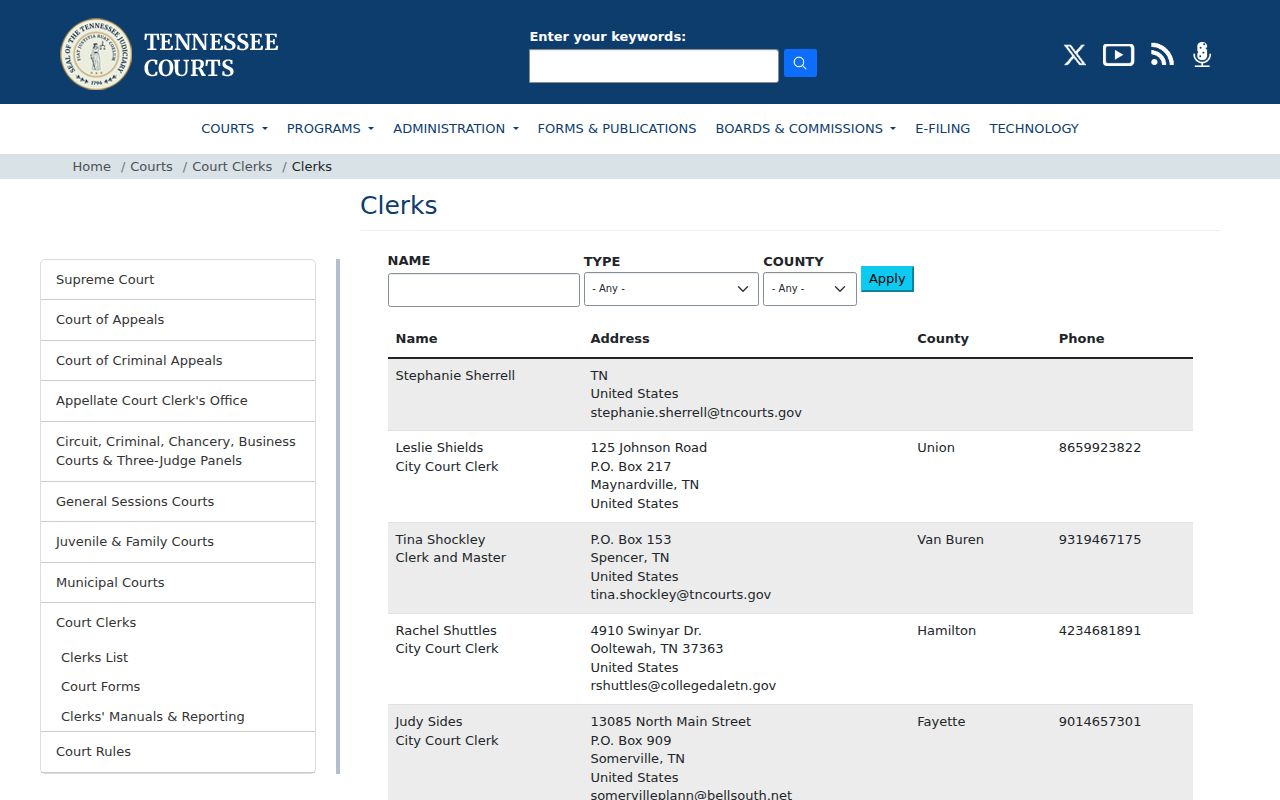Open the podcast microphone icon
This screenshot has height=800, width=1280.
pos(1202,55)
